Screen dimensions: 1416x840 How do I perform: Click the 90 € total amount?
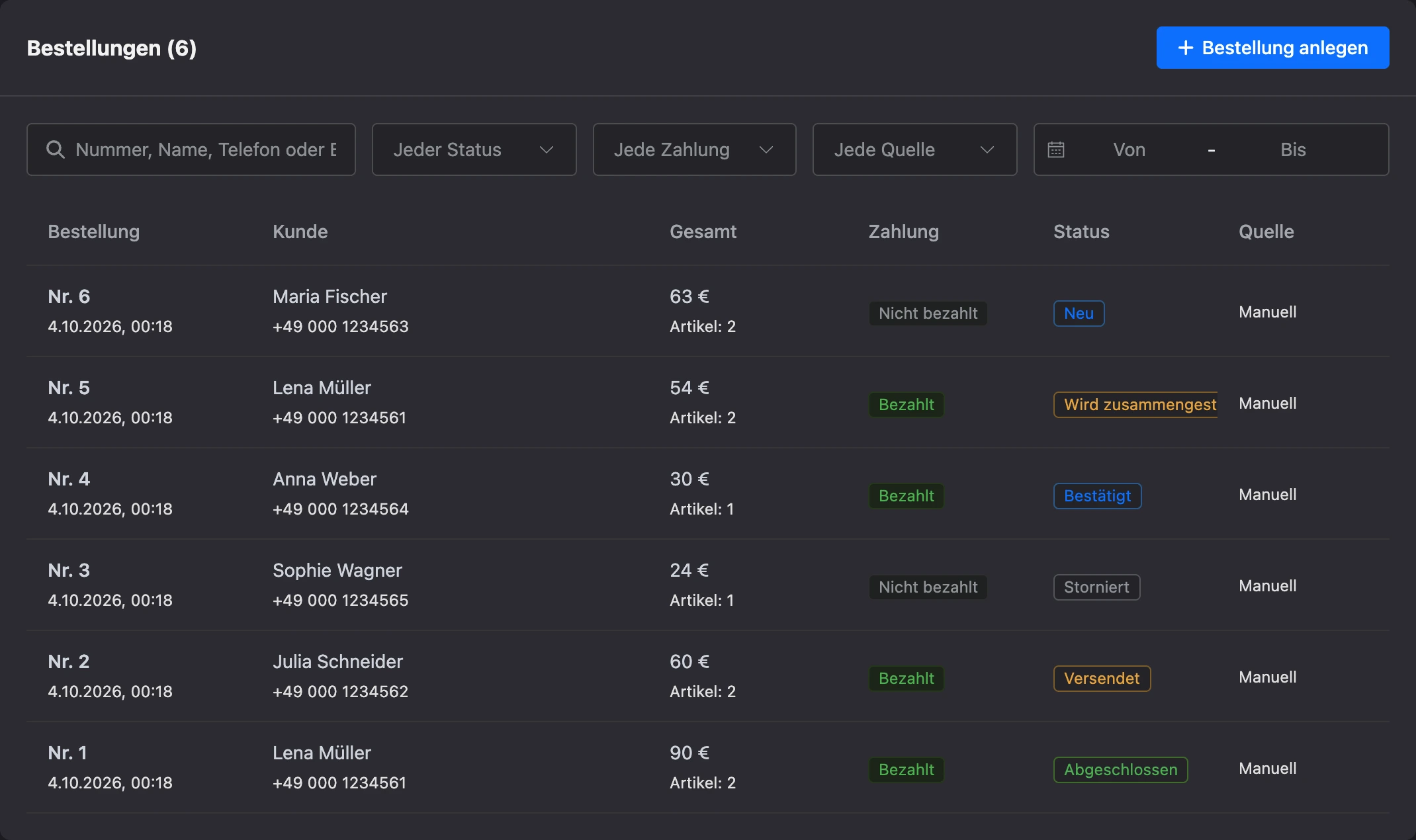coord(689,753)
